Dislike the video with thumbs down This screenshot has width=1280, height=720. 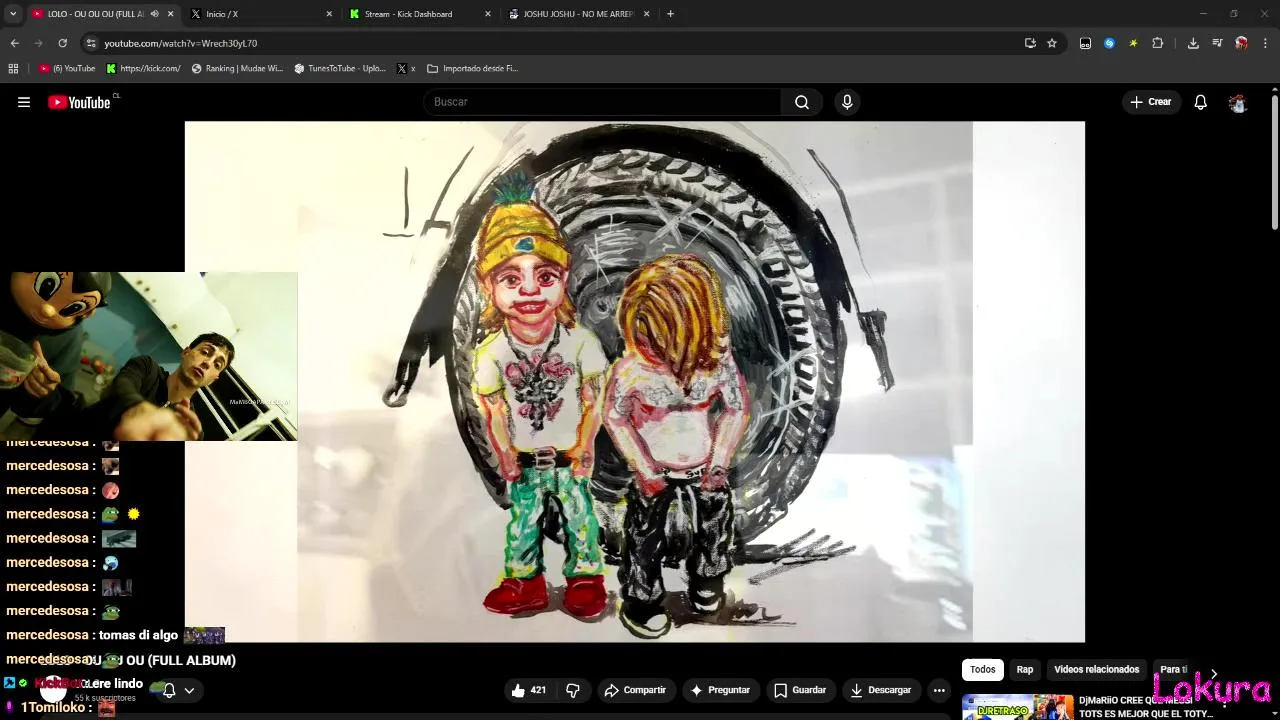573,690
